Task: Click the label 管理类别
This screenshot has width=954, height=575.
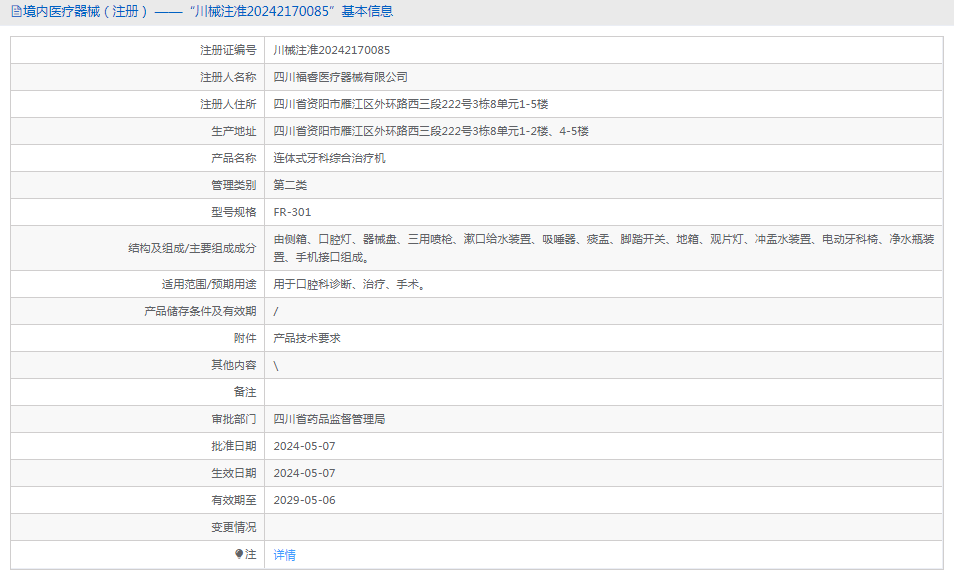Action: tap(234, 185)
